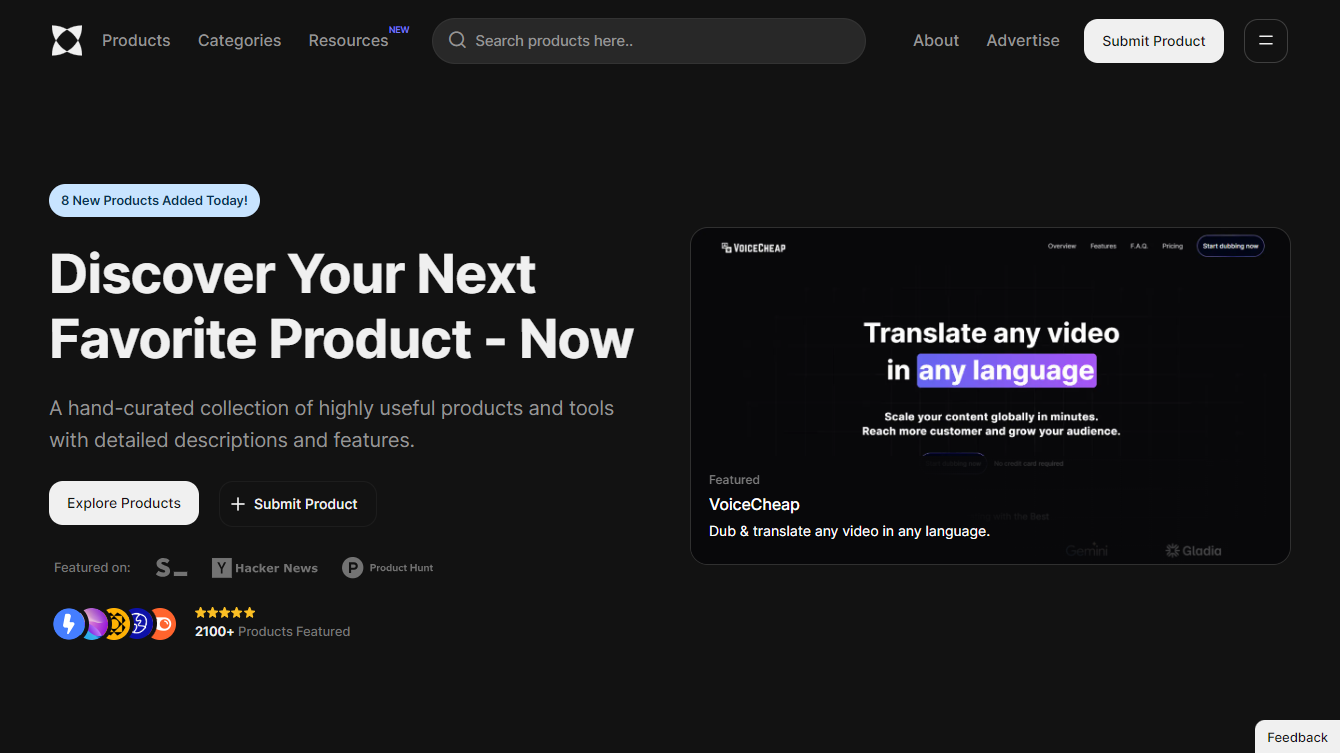Click the orange circle product avatar
The image size is (1340, 753).
(162, 624)
